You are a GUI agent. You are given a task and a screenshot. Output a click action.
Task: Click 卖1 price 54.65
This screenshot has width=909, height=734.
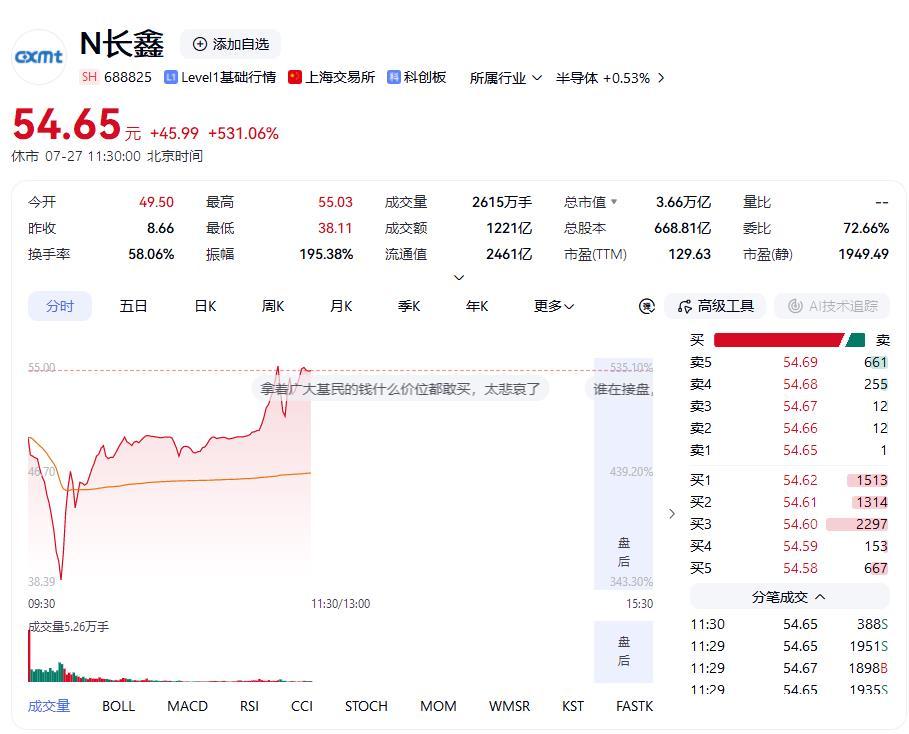[x=800, y=450]
